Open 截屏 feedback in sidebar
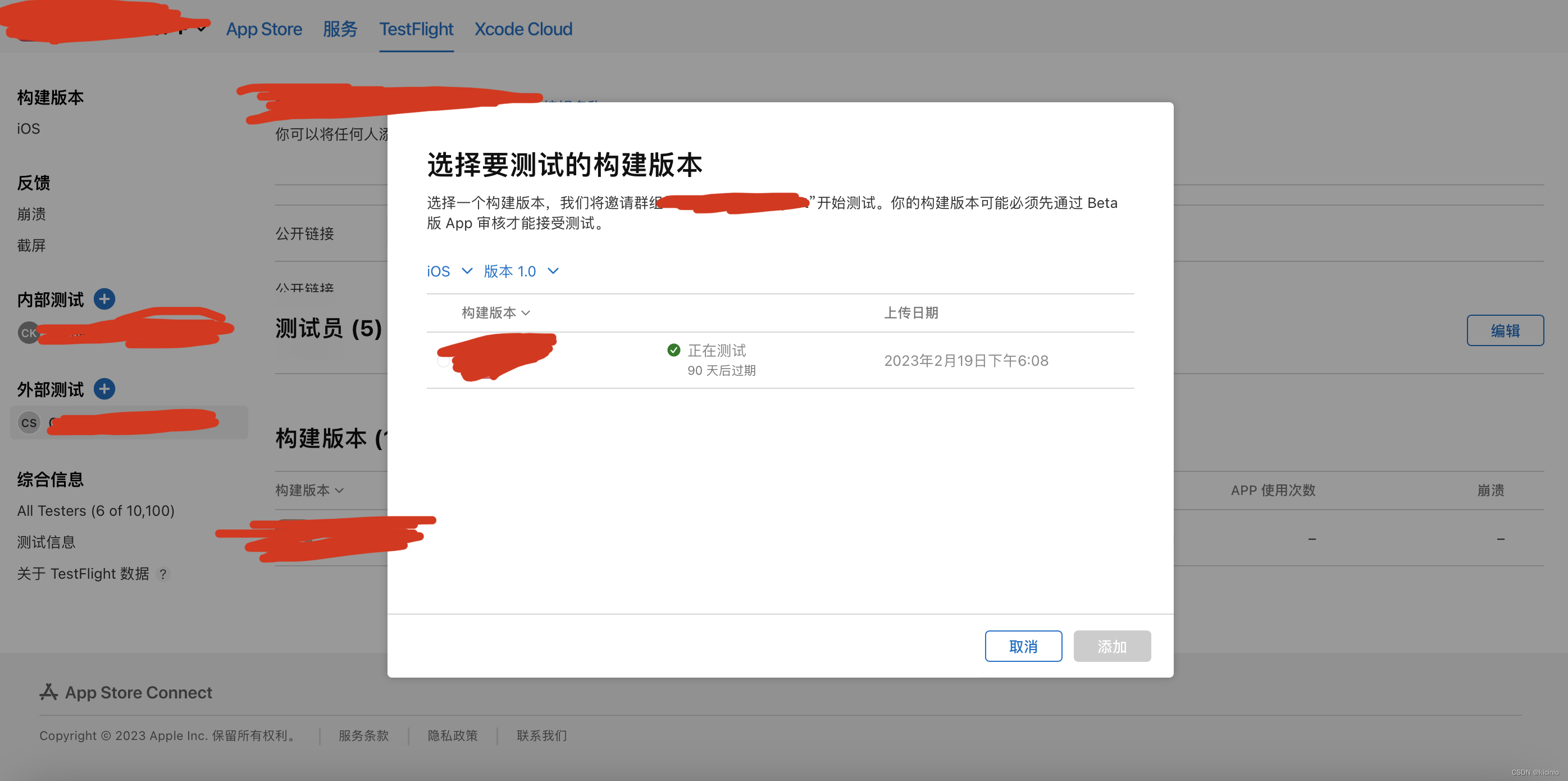1568x781 pixels. (31, 246)
